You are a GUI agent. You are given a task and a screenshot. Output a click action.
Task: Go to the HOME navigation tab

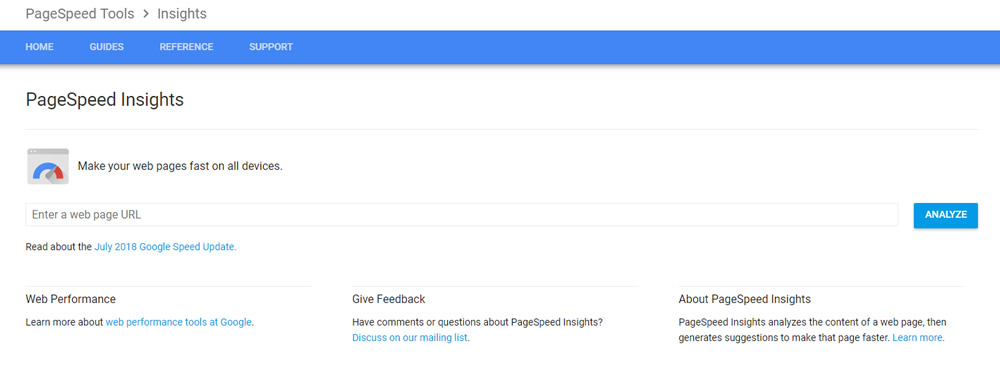40,47
